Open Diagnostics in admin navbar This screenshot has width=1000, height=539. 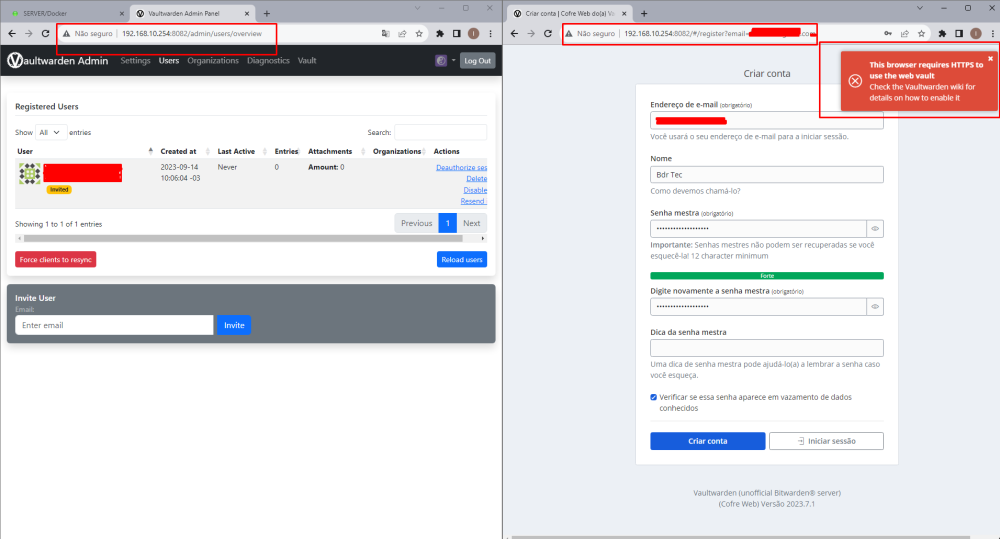268,61
